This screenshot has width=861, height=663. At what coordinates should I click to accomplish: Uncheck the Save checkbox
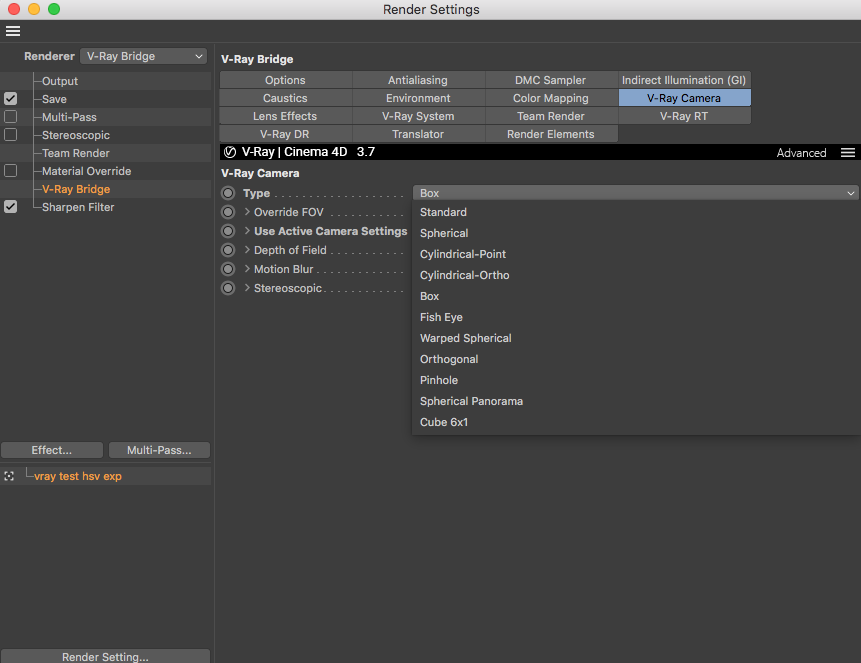pos(10,99)
